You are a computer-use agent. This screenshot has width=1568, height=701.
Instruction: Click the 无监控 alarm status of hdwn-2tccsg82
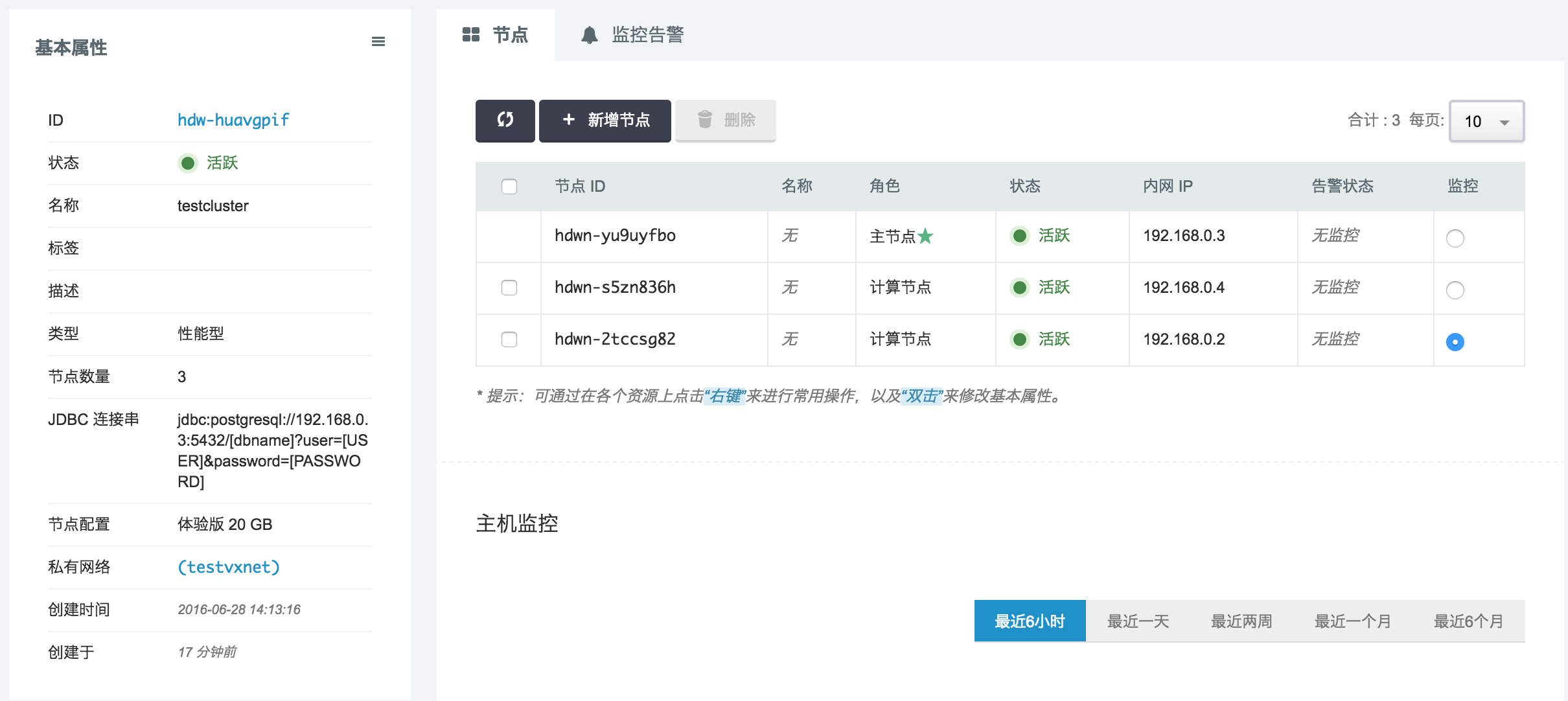tap(1335, 339)
